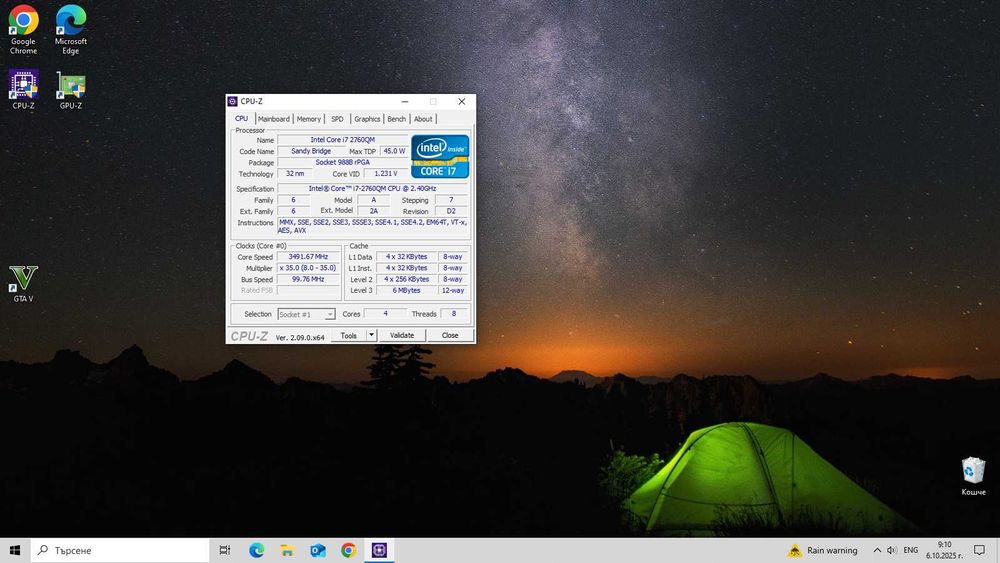Viewport: 1000px width, 563px height.
Task: Click the Ext. Model 2A value
Action: coord(374,211)
